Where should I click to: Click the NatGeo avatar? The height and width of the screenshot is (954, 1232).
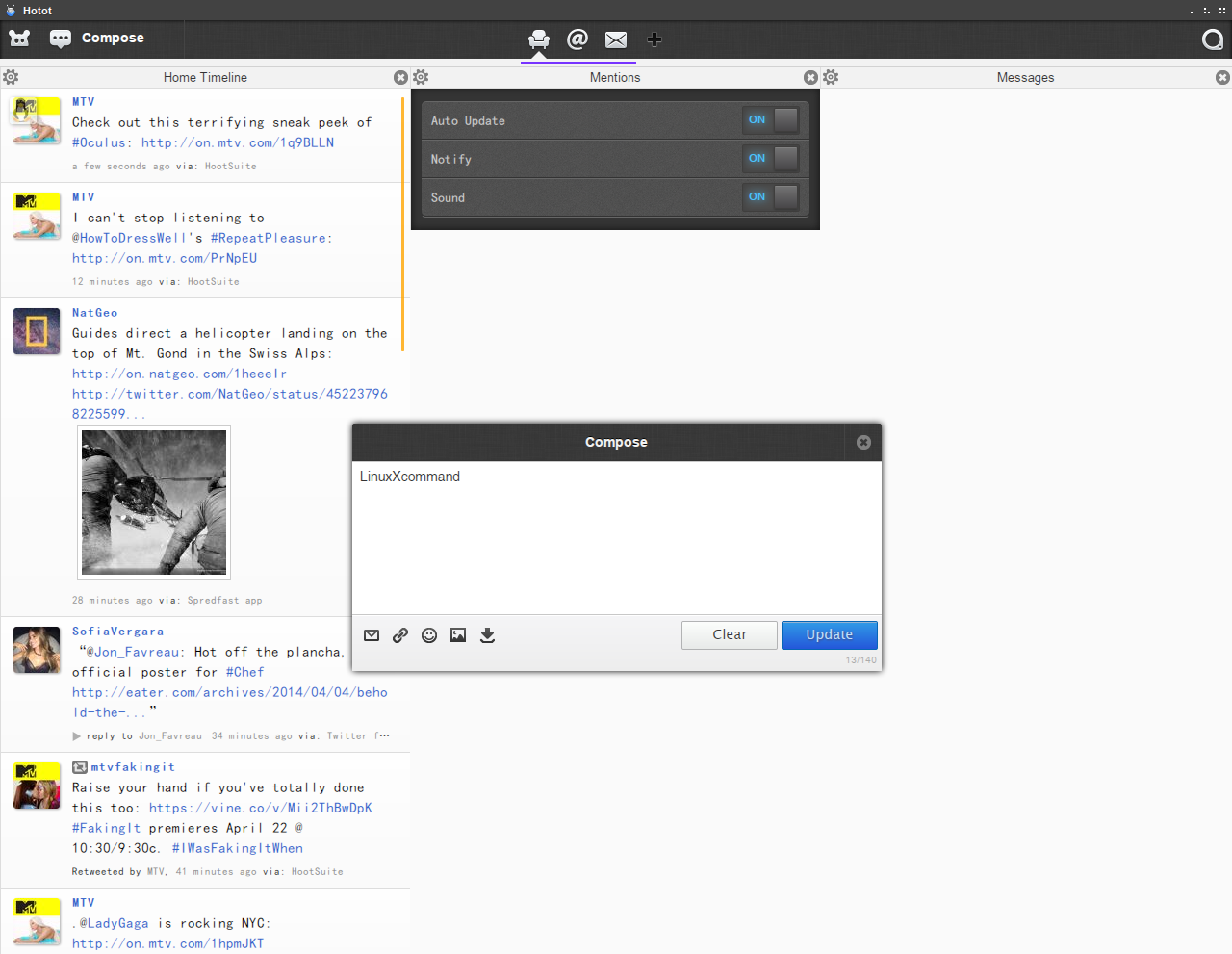coord(37,331)
